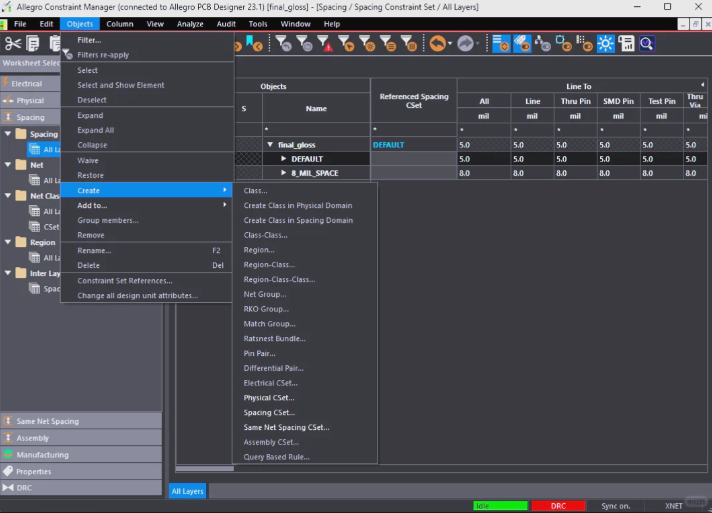Click the Line To column collapse arrow
This screenshot has width=712, height=513.
click(702, 85)
